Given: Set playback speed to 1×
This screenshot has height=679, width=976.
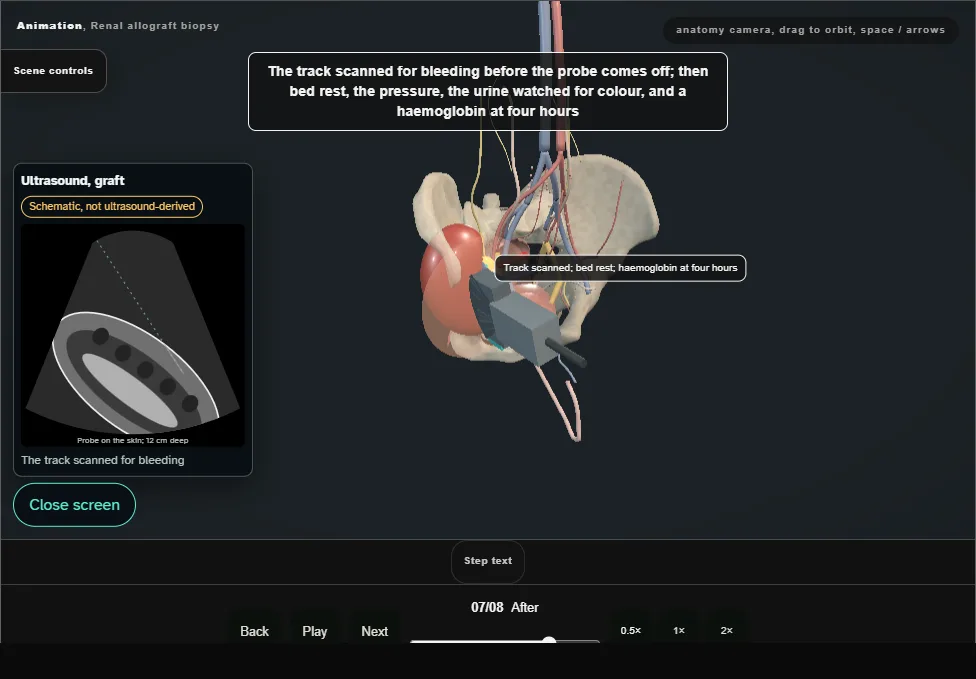Looking at the screenshot, I should pos(678,630).
